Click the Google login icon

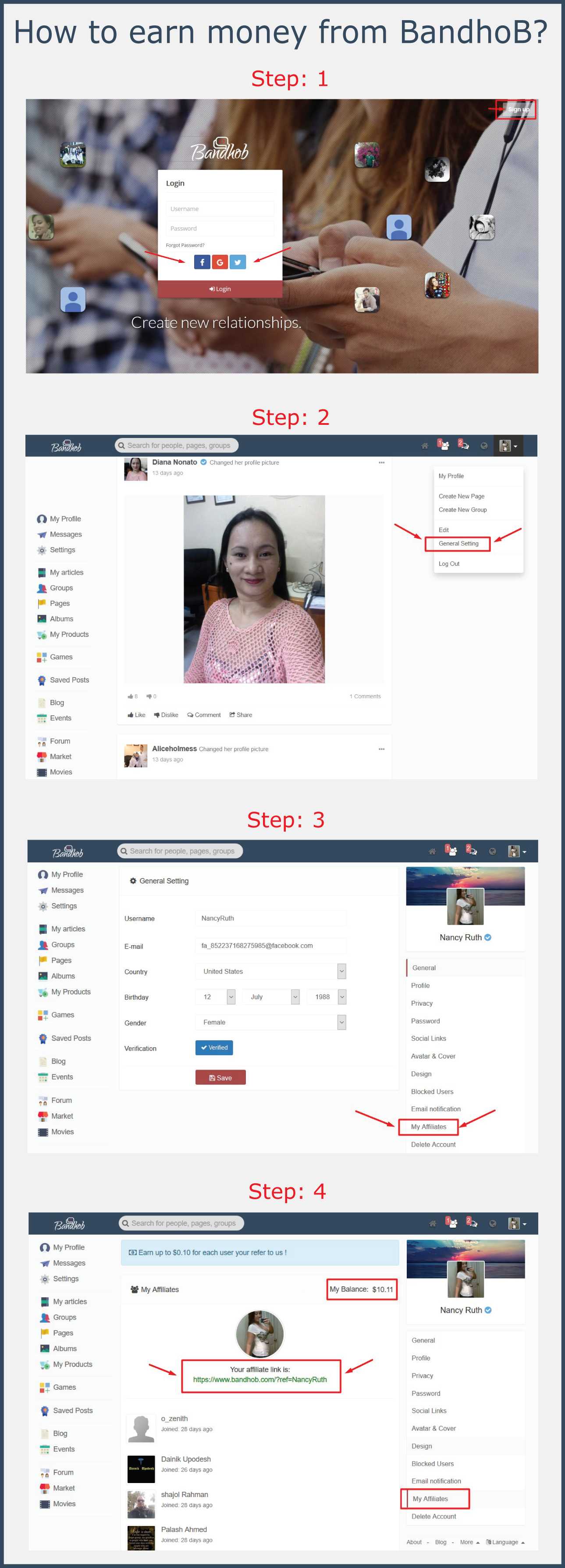pos(220,262)
